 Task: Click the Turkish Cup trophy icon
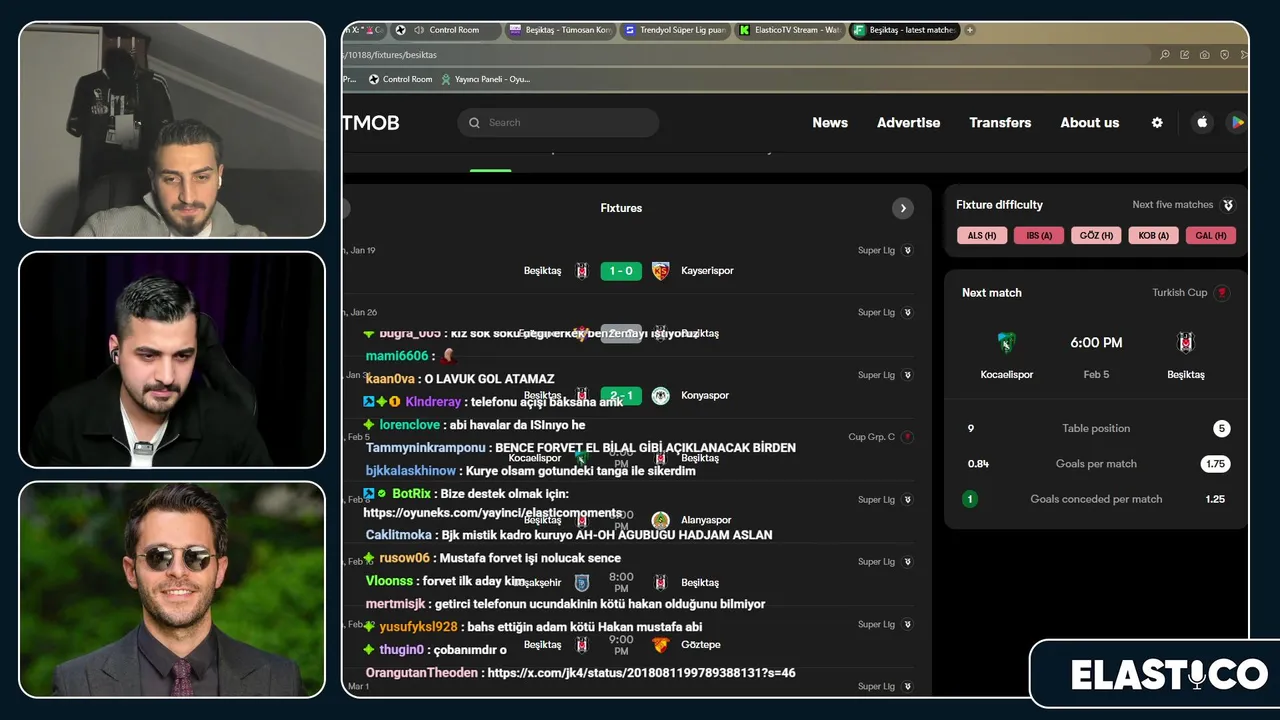tap(1222, 293)
